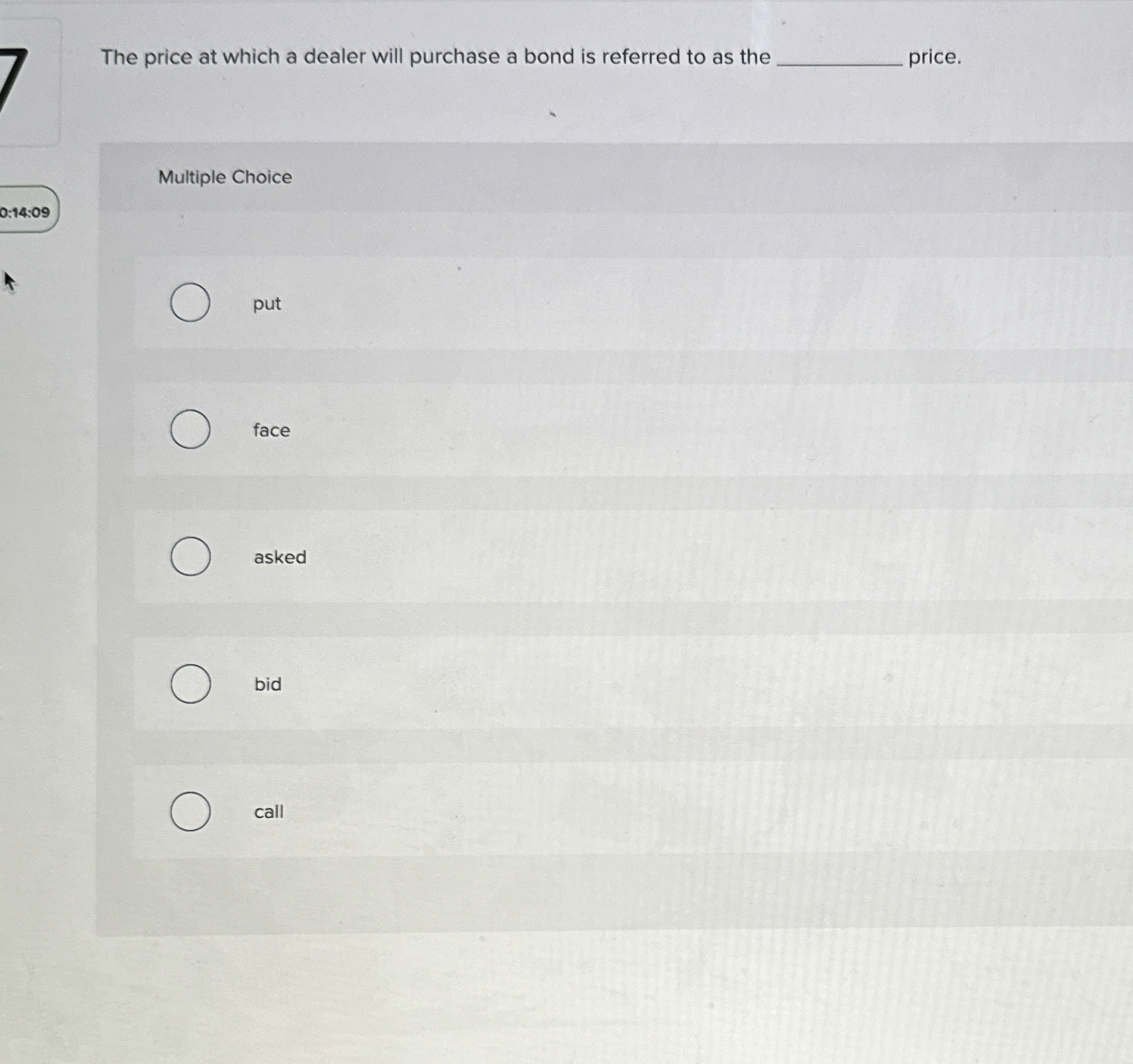The width and height of the screenshot is (1133, 1064).
Task: Select the radio button for "put"
Action: (189, 303)
